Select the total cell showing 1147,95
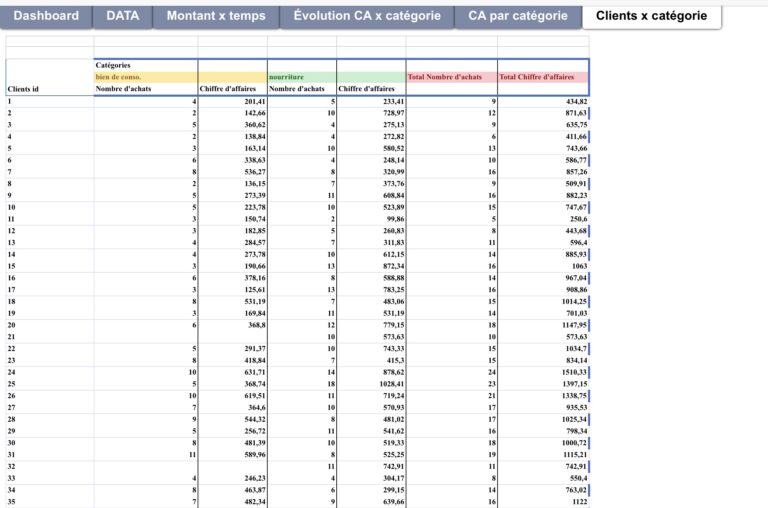The image size is (768, 508). point(543,325)
